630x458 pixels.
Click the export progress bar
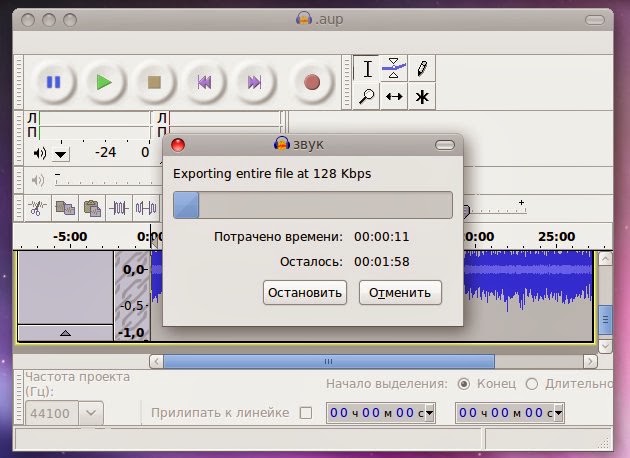313,205
